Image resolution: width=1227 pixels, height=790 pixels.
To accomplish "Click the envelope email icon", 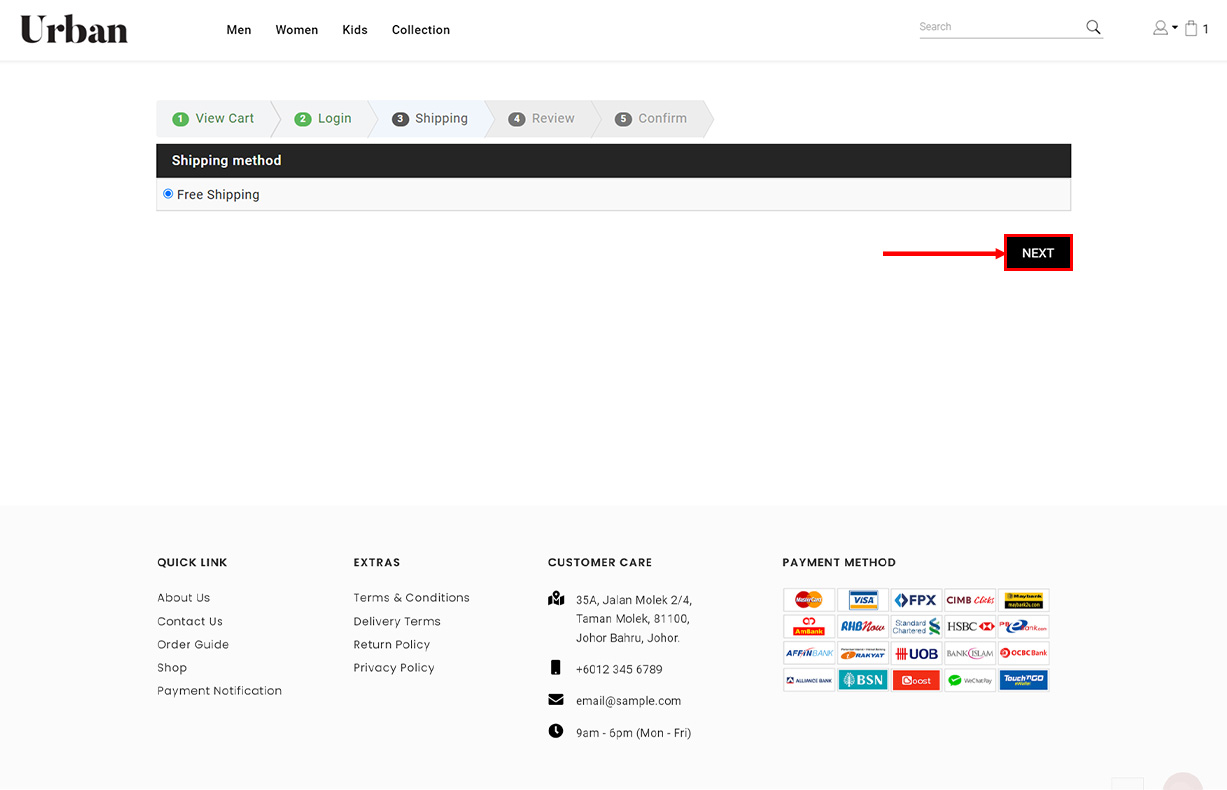I will click(556, 699).
